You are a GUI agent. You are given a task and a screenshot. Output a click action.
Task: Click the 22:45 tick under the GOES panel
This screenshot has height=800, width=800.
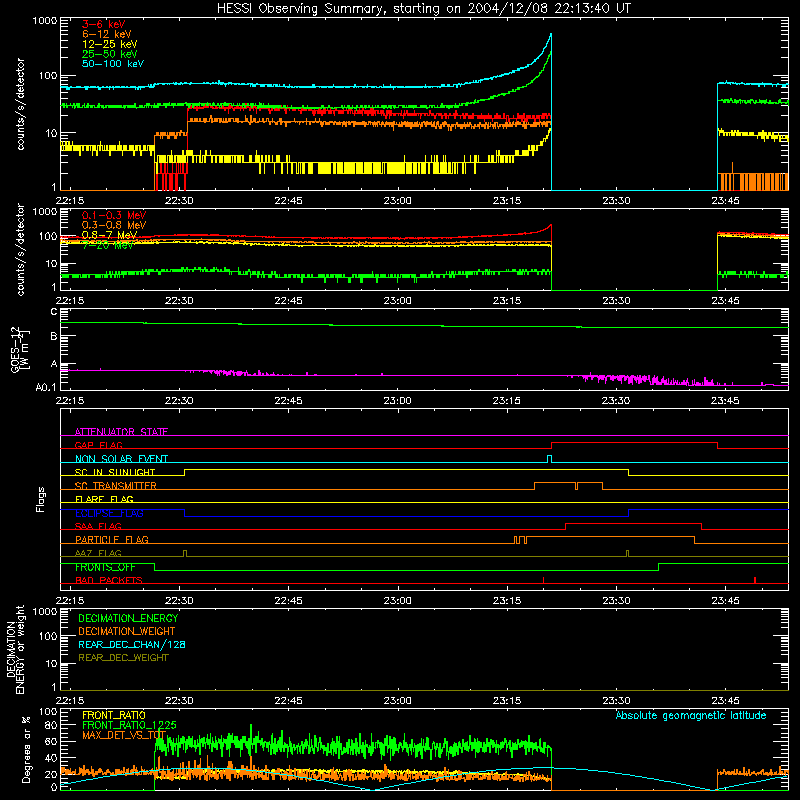pos(288,401)
